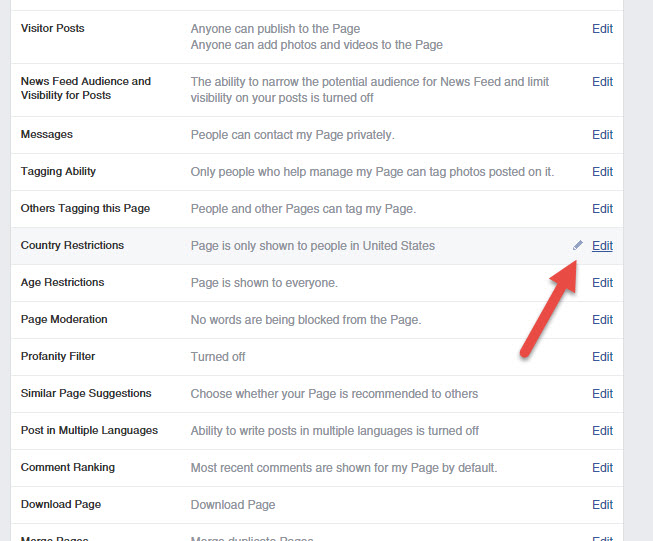This screenshot has width=653, height=541.
Task: Click 'Page is shown to everyone.' text
Action: 264,283
